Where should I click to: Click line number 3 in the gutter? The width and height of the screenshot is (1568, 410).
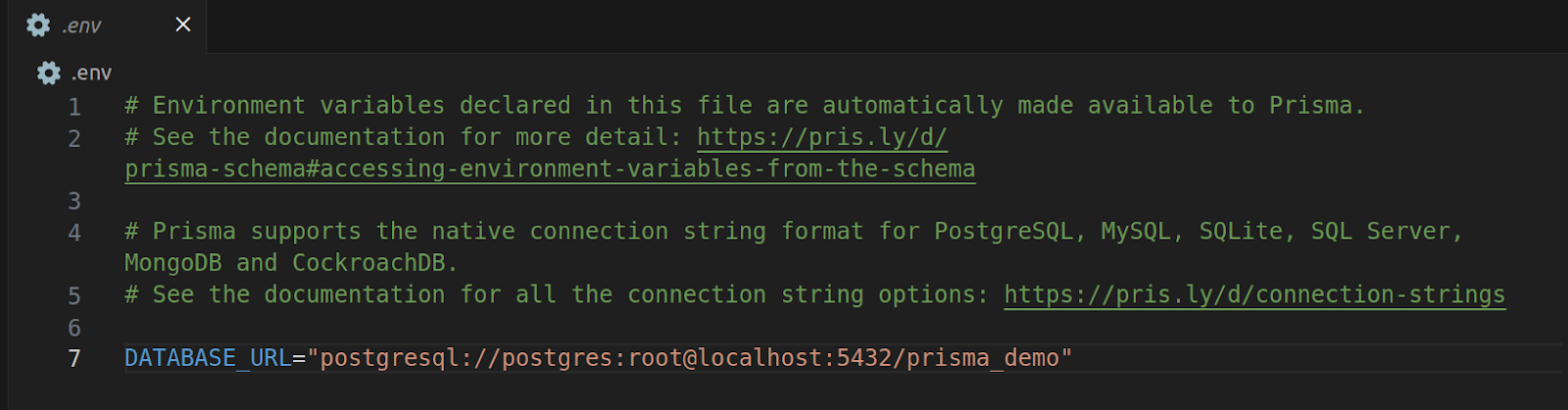[74, 201]
